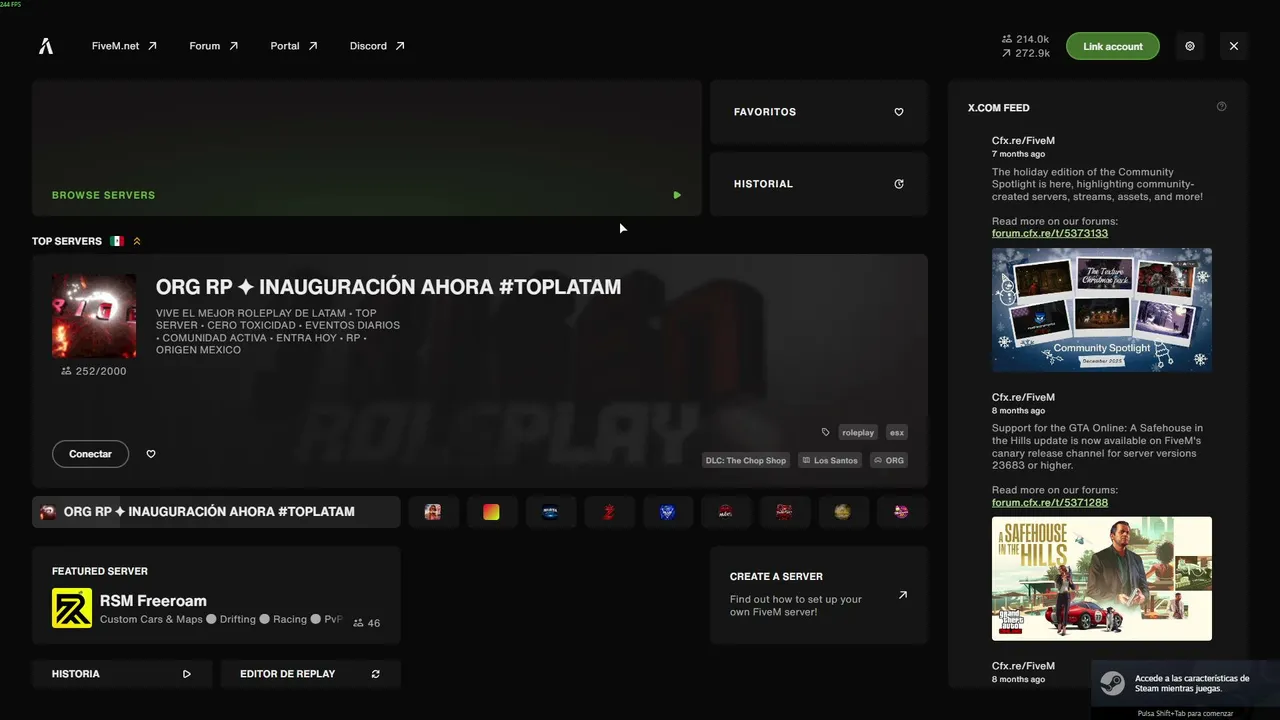Open the FiveM.net external link
Image resolution: width=1280 pixels, height=720 pixels.
coord(124,46)
